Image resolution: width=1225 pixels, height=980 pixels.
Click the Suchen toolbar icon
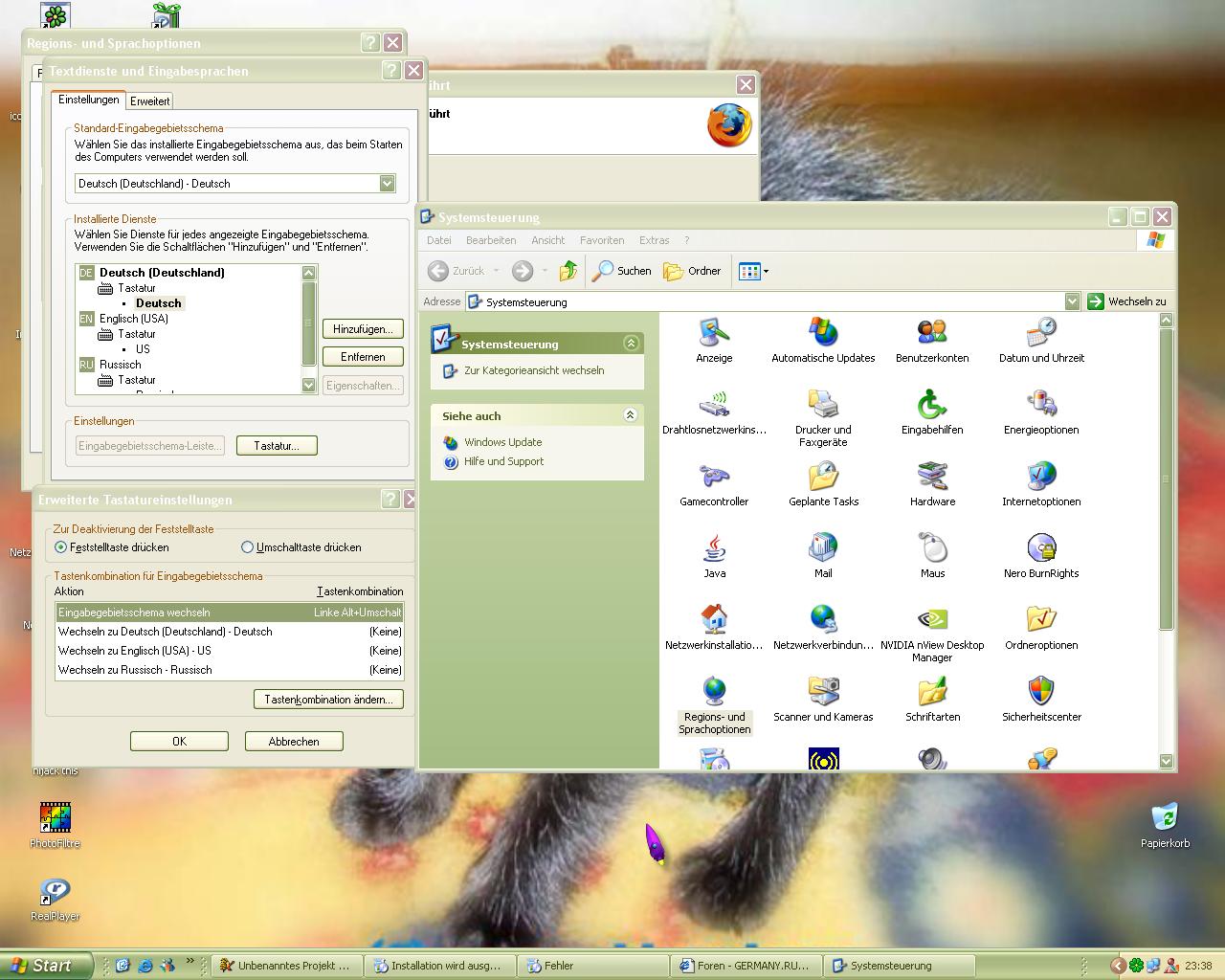tap(621, 271)
